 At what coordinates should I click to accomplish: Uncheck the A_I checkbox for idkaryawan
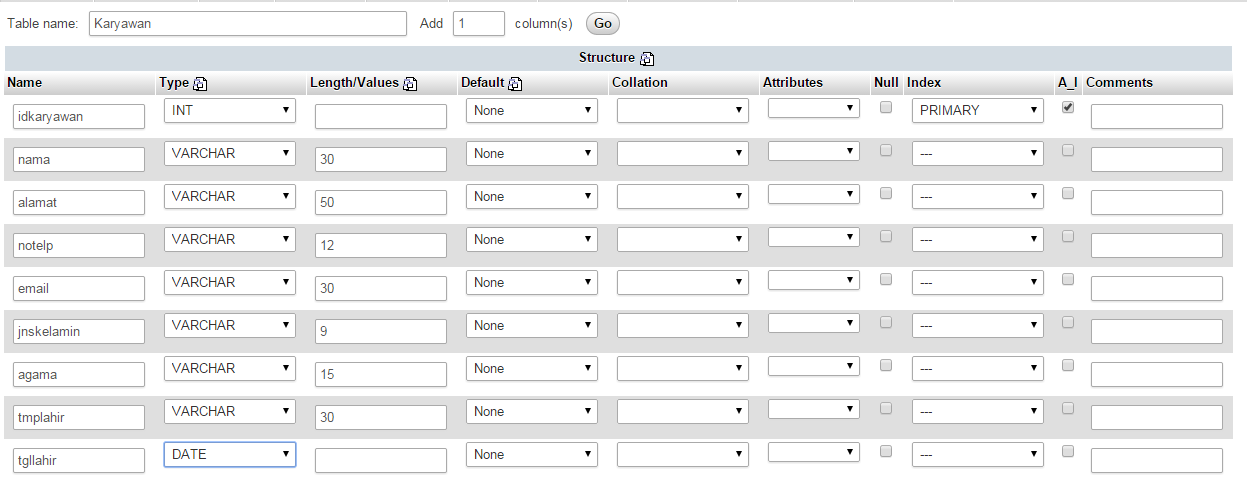pyautogui.click(x=1068, y=107)
